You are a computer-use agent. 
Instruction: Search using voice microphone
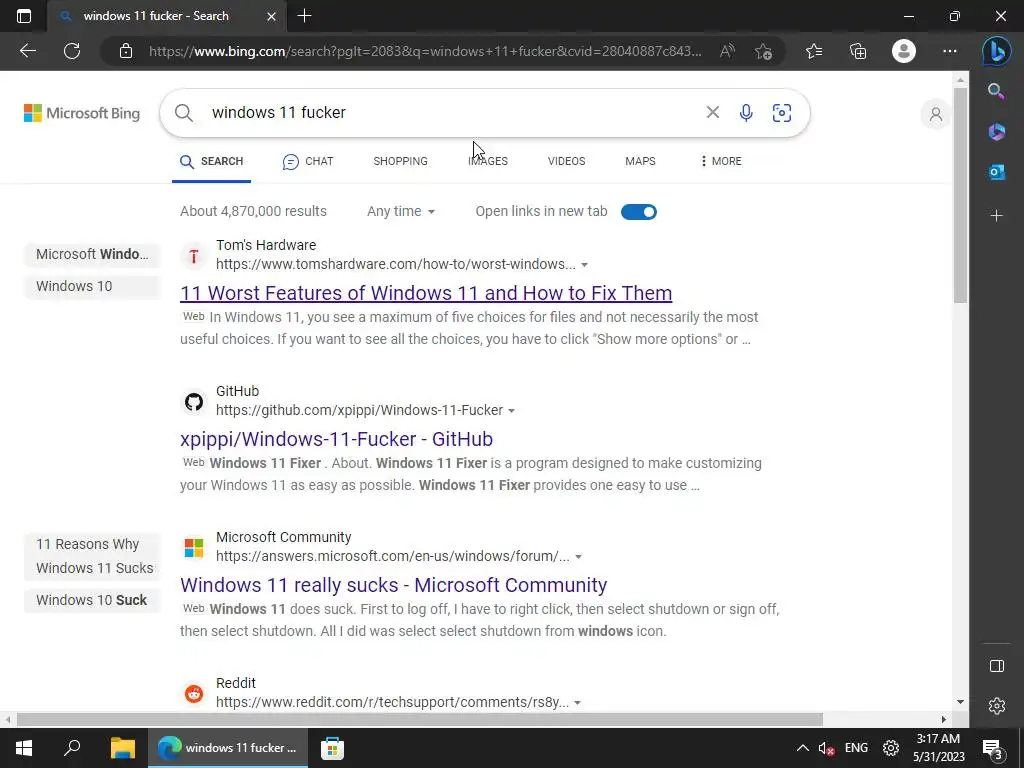pos(746,112)
